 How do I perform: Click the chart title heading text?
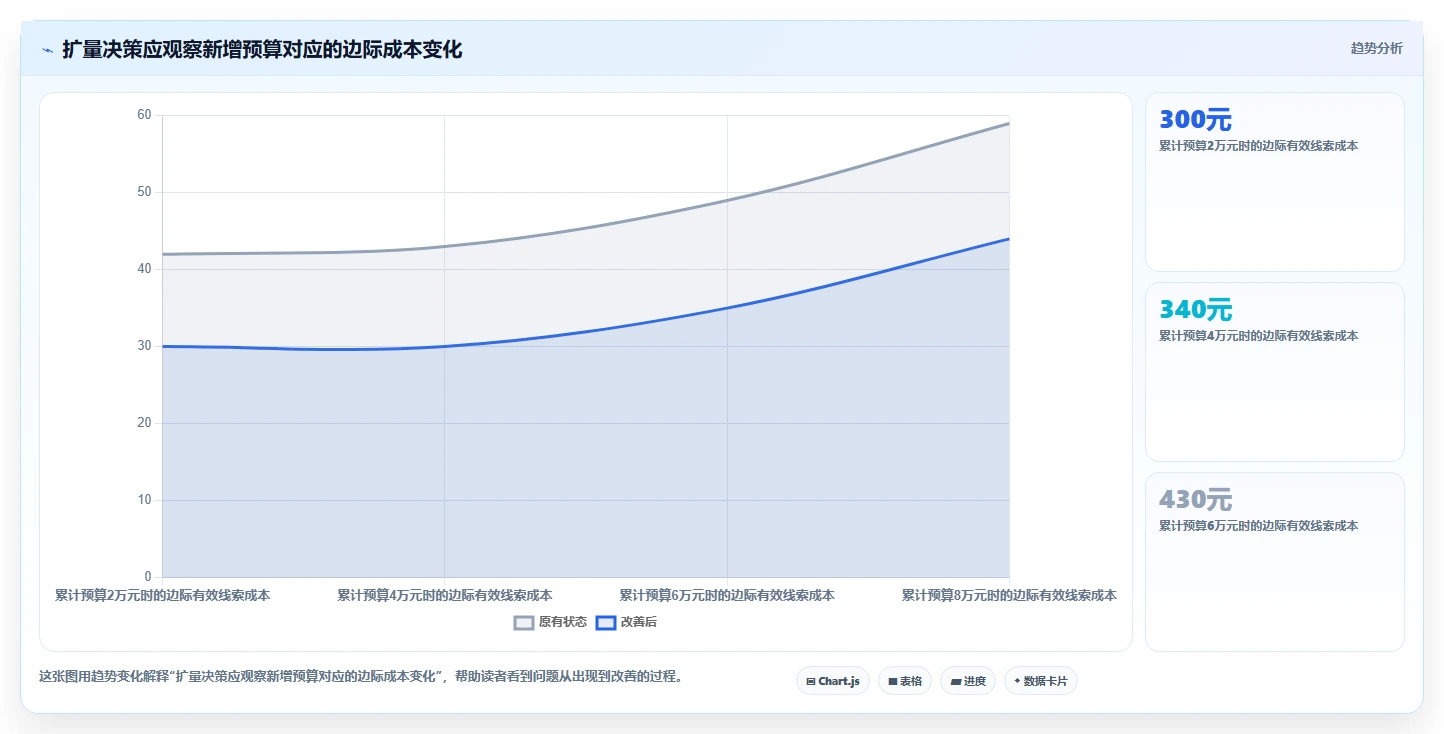click(262, 50)
